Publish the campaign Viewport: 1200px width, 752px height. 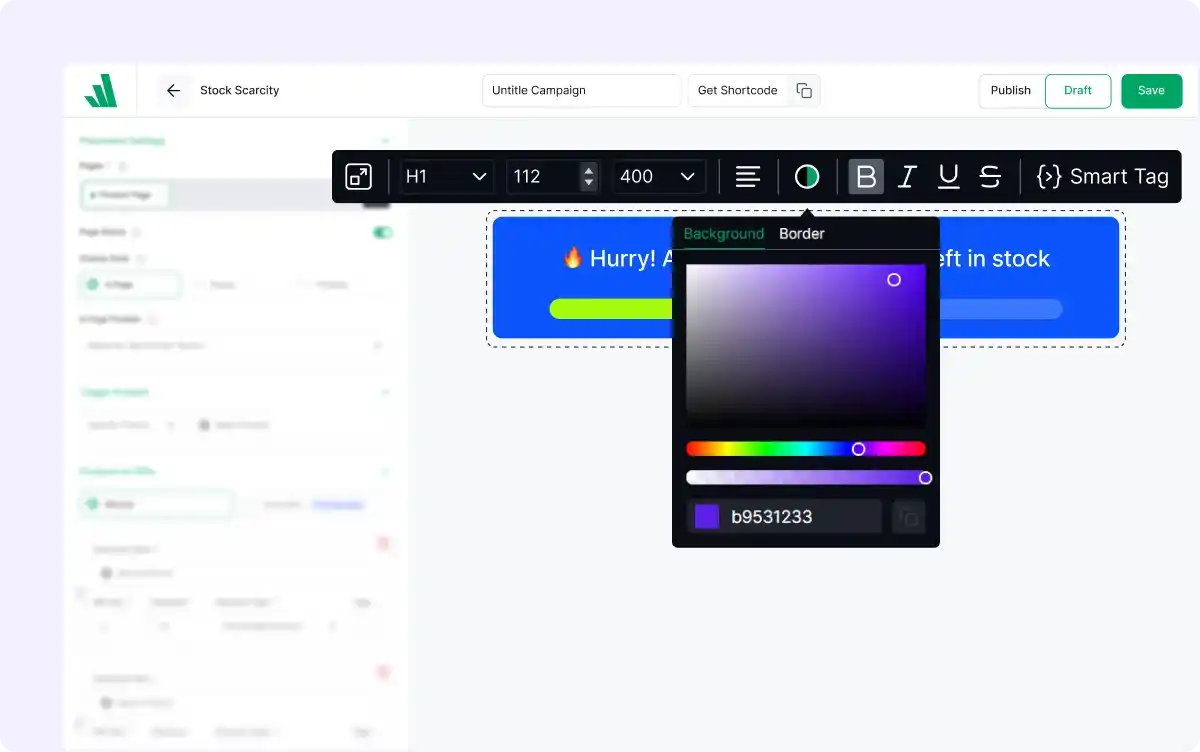(1010, 90)
